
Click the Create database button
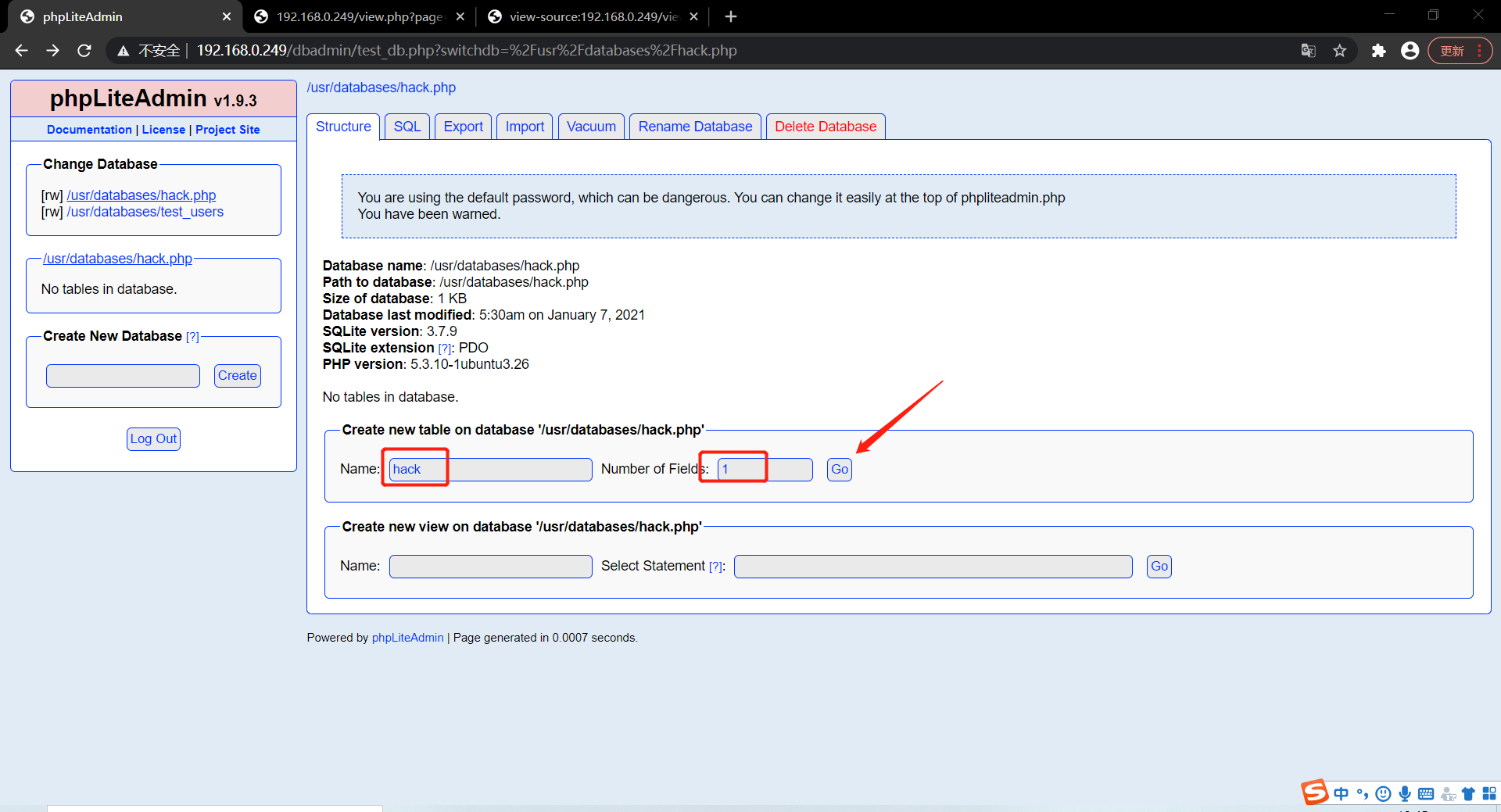238,376
